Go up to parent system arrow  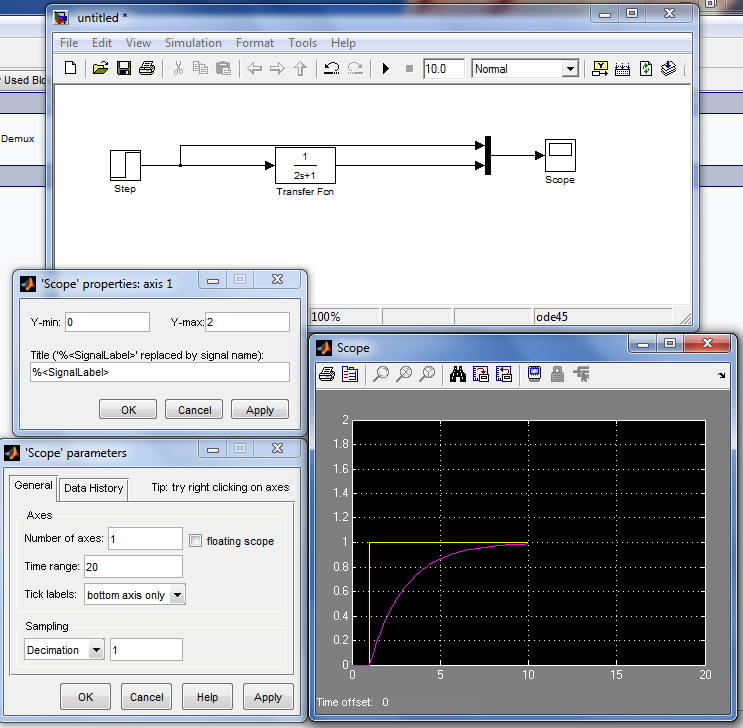(x=300, y=69)
